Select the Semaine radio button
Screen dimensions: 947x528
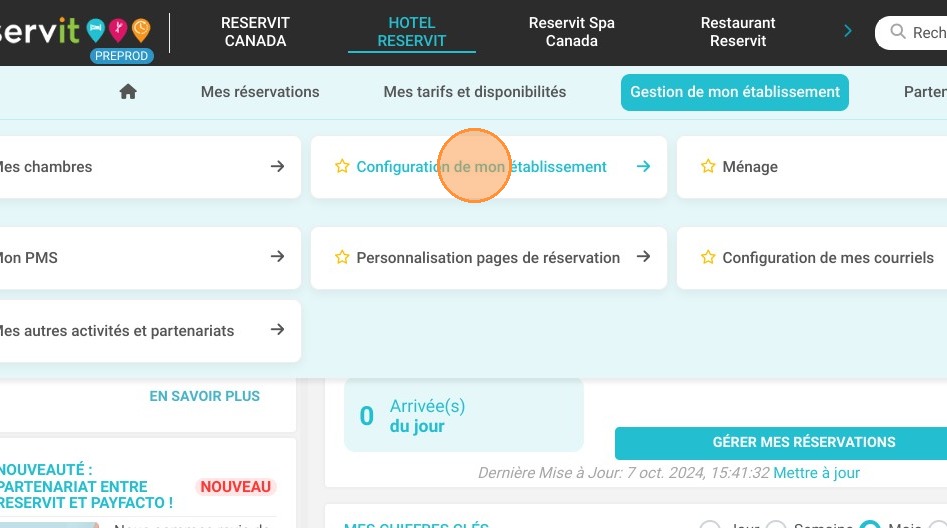pyautogui.click(x=776, y=524)
